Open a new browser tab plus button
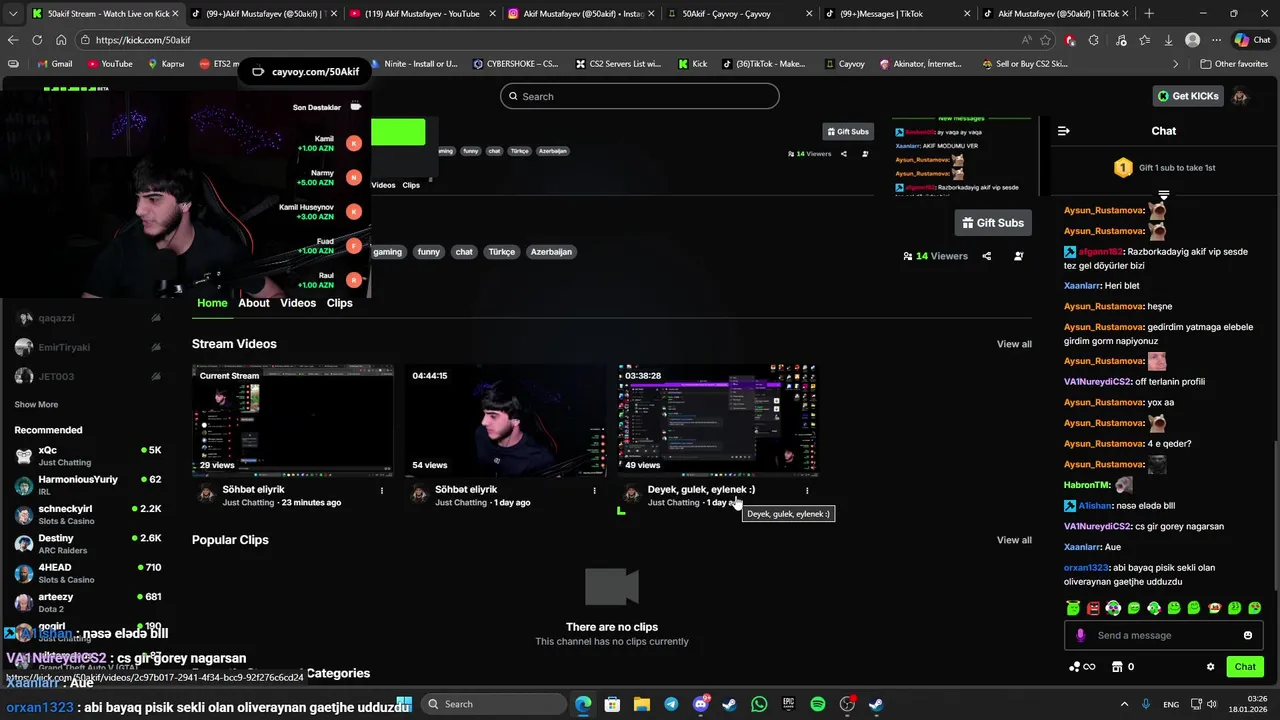The image size is (1280, 720). click(1148, 14)
